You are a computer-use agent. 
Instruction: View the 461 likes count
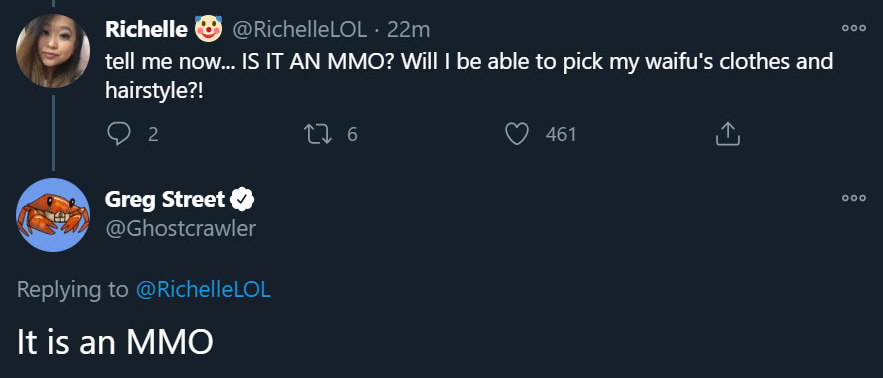coord(560,134)
